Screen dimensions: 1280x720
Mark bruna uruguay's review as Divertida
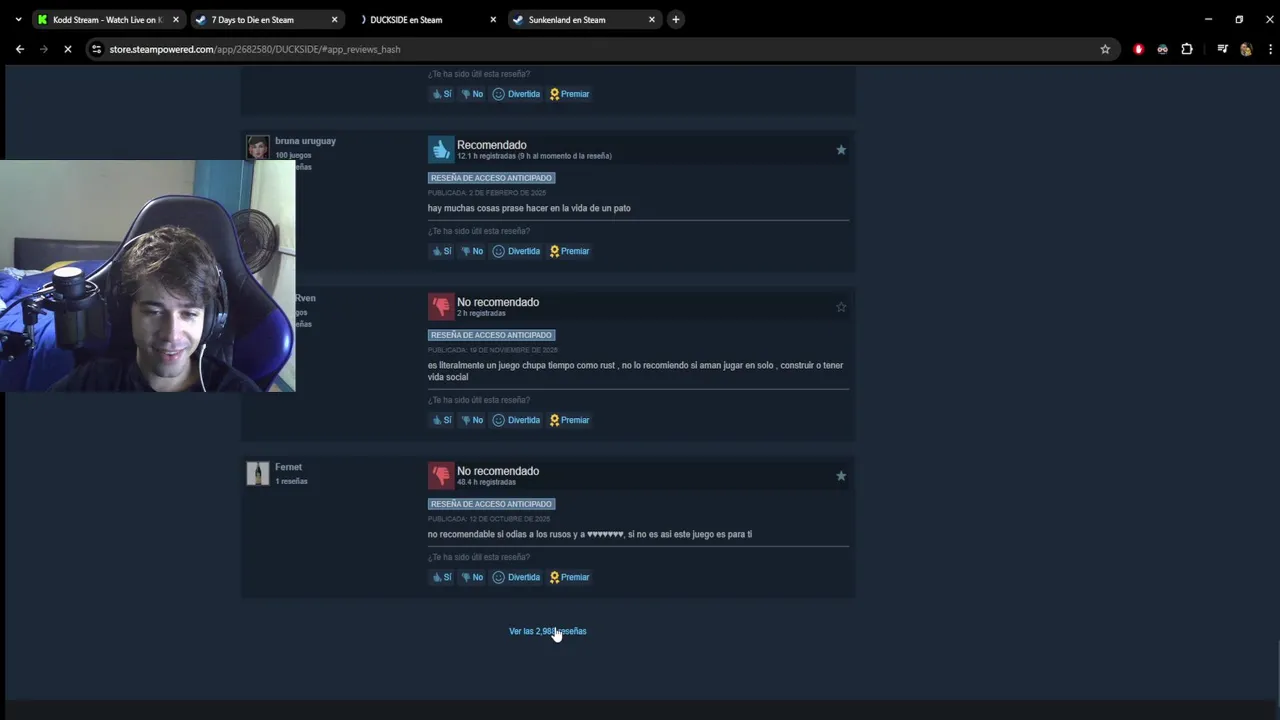[x=516, y=251]
